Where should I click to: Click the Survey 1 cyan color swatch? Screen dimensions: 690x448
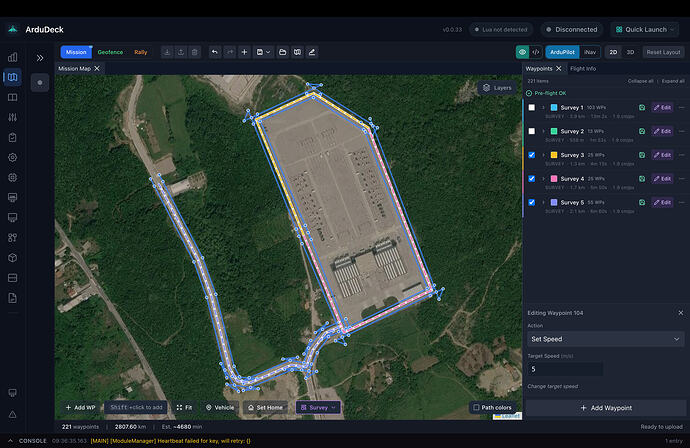coord(554,107)
